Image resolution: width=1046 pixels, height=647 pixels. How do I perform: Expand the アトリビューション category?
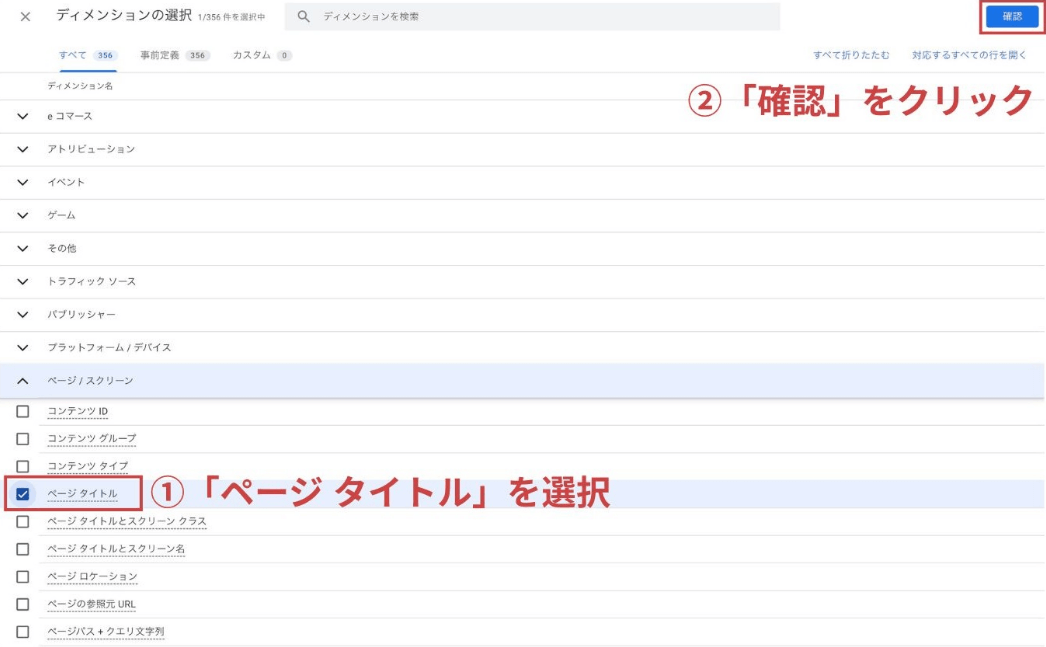23,149
